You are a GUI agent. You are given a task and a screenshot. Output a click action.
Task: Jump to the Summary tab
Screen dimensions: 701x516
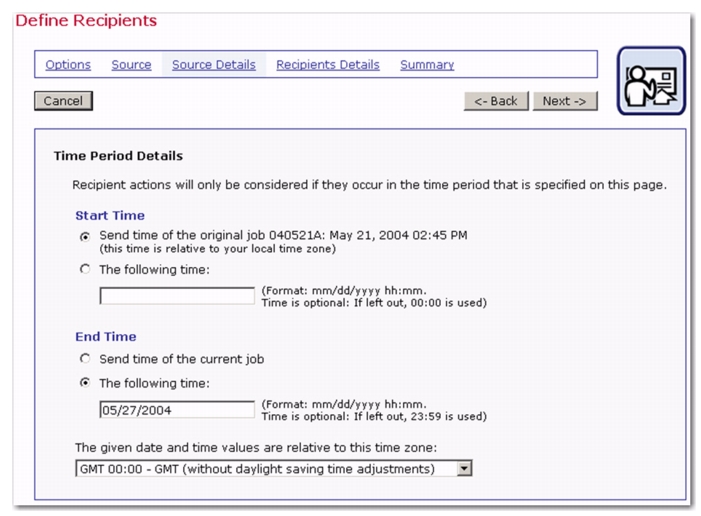[x=427, y=65]
